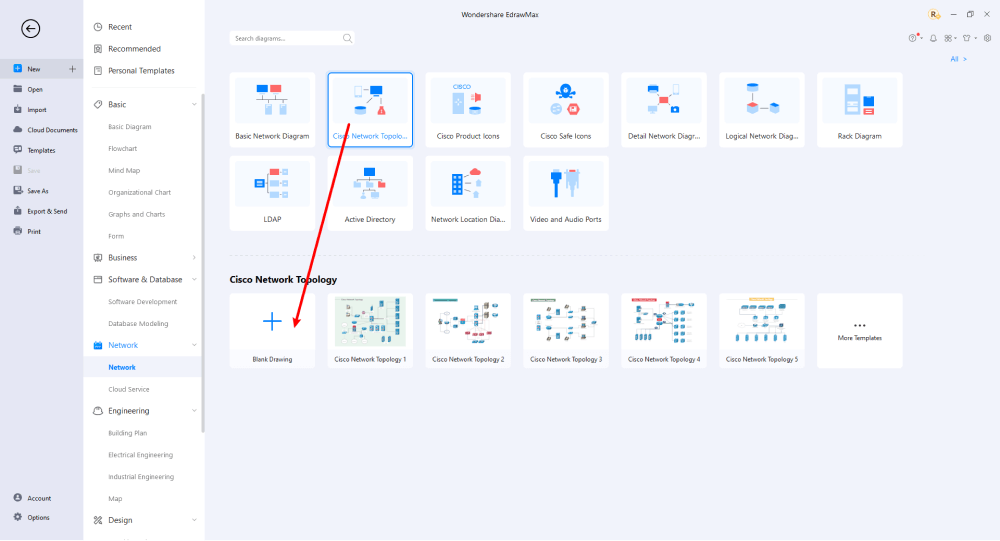Image resolution: width=1000 pixels, height=541 pixels.
Task: Open the settings gear icon at top right
Action: point(987,38)
